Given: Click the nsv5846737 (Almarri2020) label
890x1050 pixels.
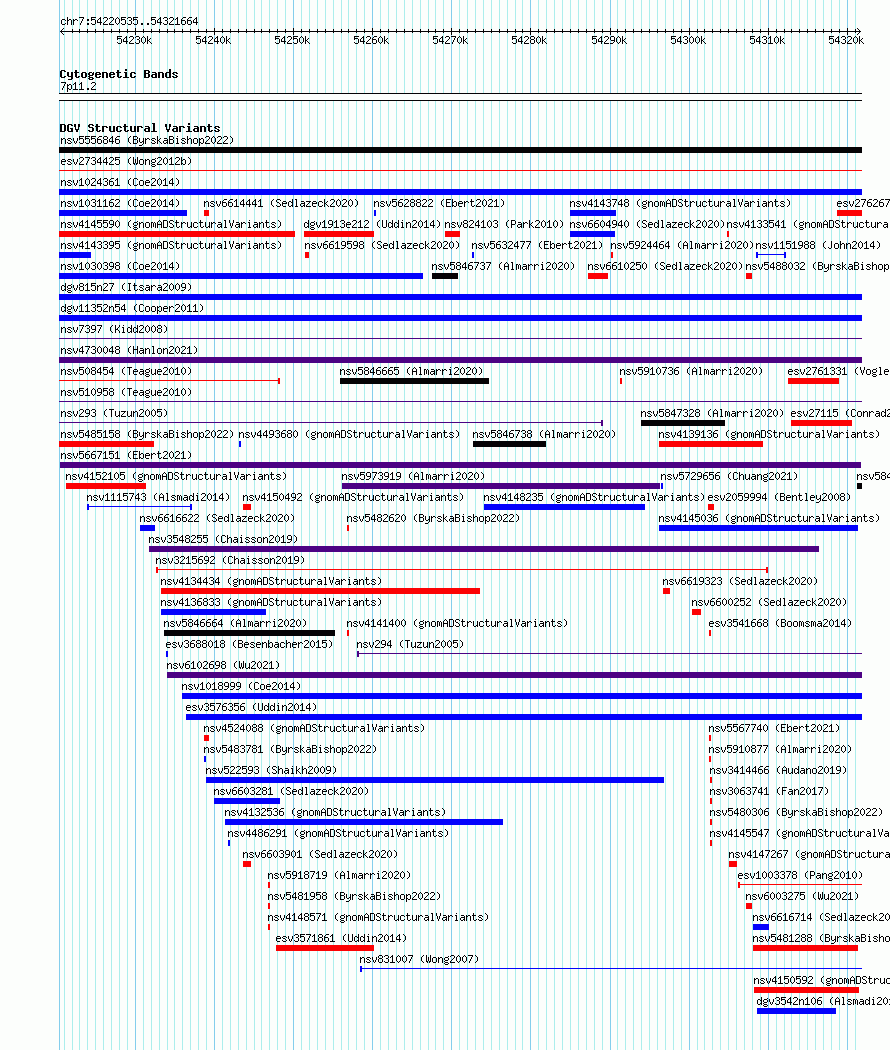Looking at the screenshot, I should [x=503, y=267].
